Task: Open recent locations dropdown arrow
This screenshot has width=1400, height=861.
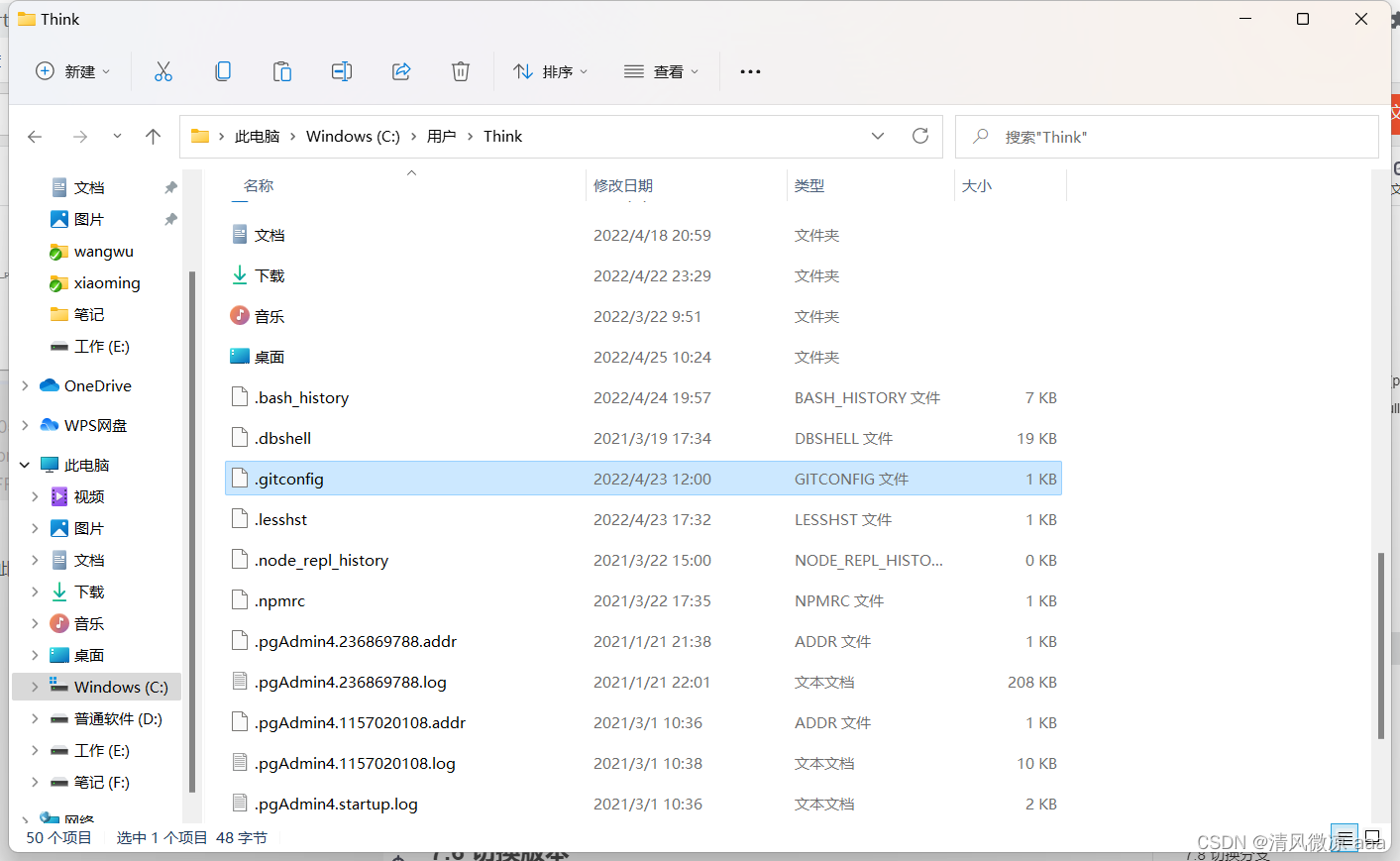Action: point(117,137)
